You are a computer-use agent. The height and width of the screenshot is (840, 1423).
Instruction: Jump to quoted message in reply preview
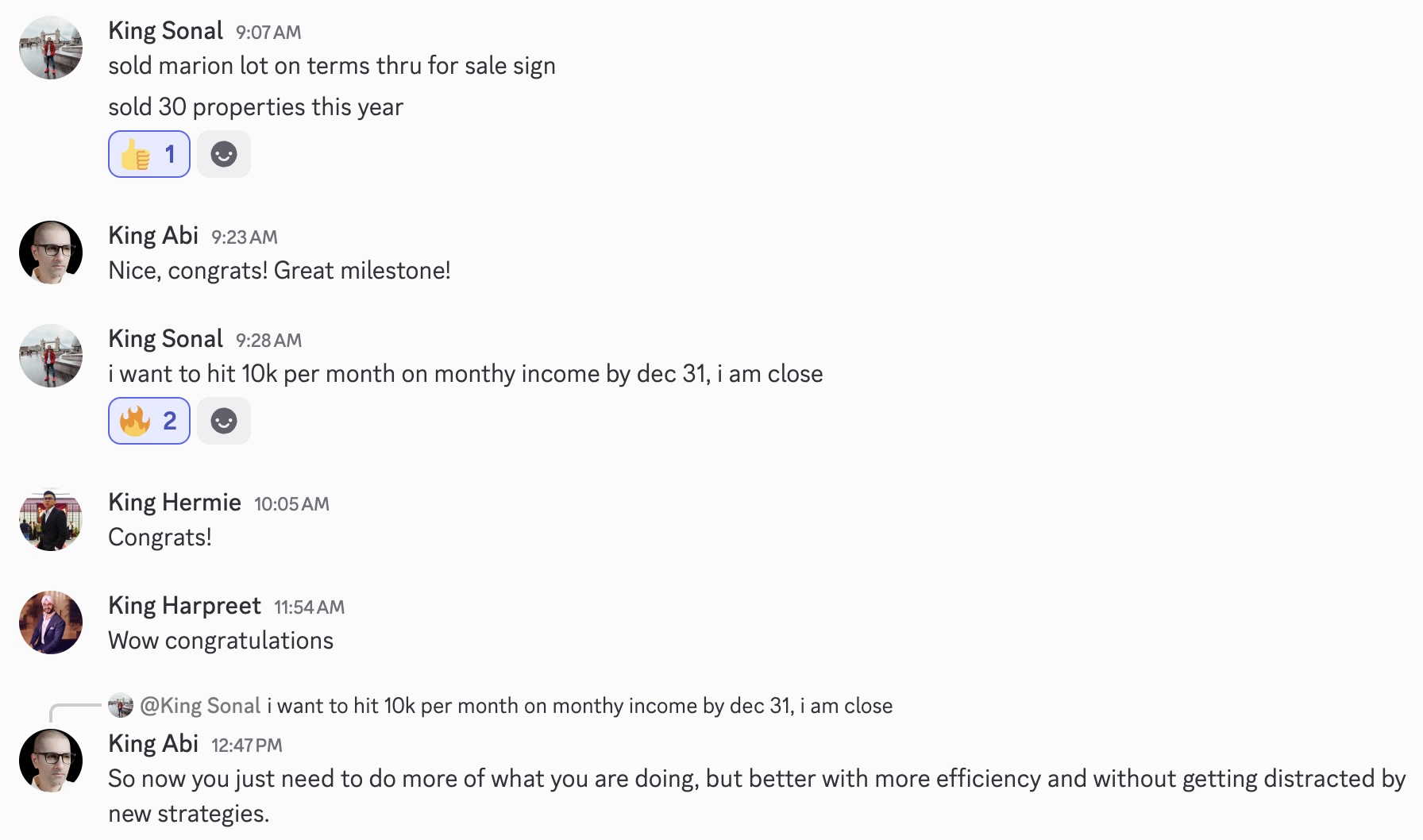(580, 706)
